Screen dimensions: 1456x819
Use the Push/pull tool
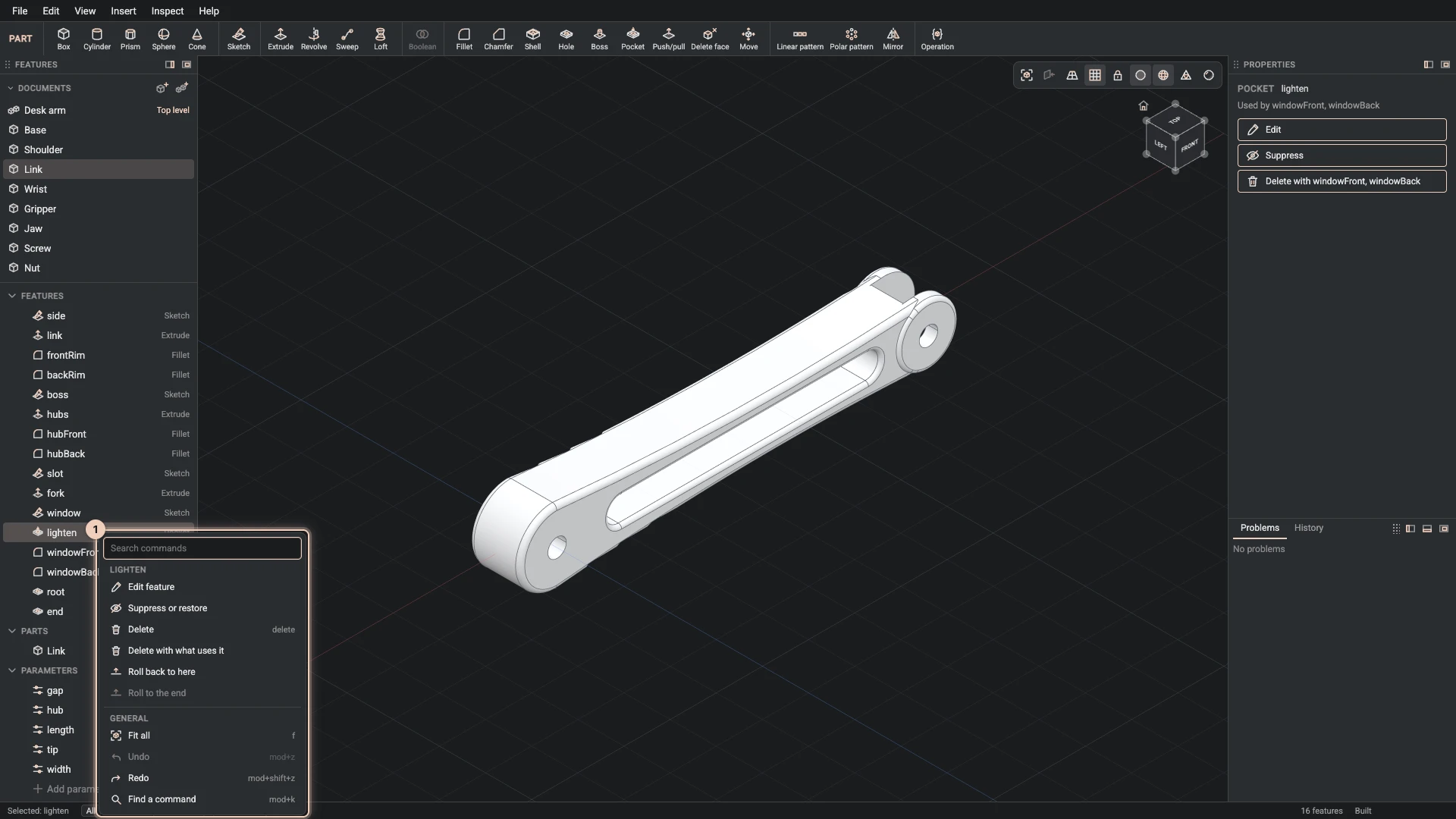point(669,39)
